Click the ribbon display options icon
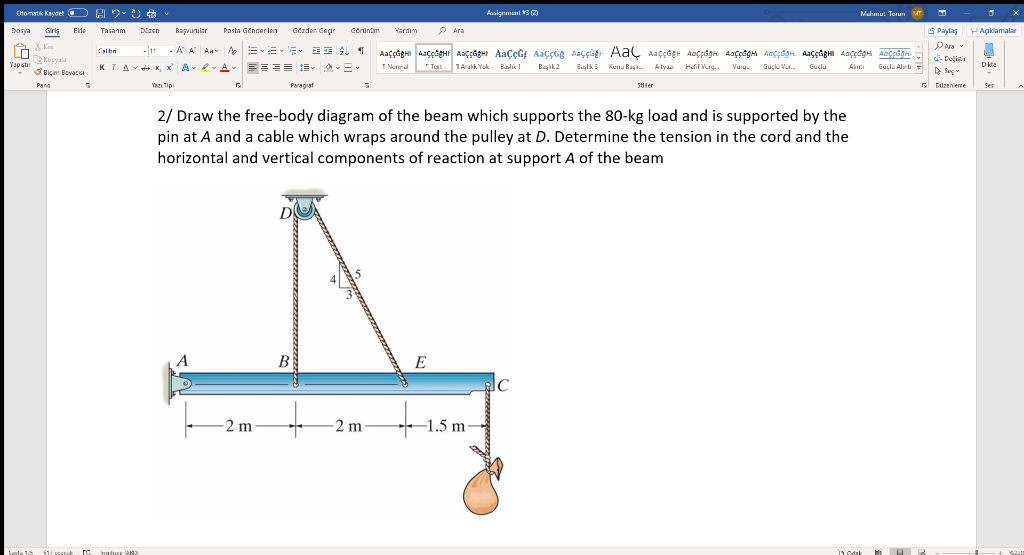This screenshot has width=1024, height=555. click(942, 13)
